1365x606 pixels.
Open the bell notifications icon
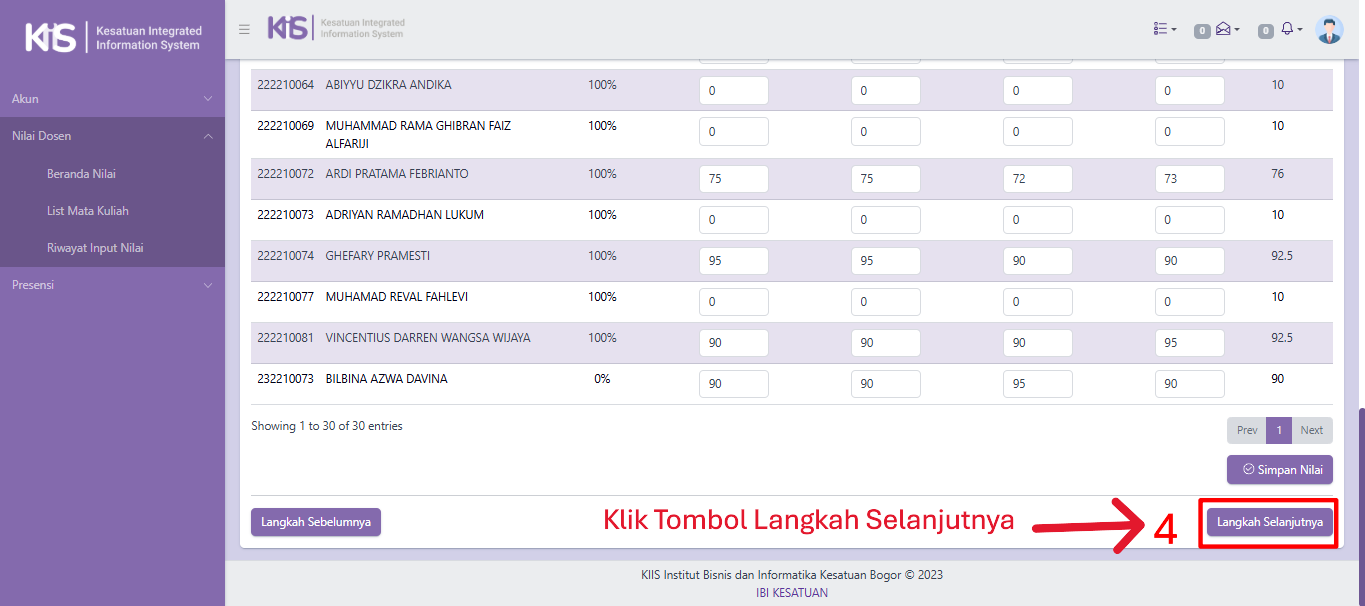point(1290,30)
